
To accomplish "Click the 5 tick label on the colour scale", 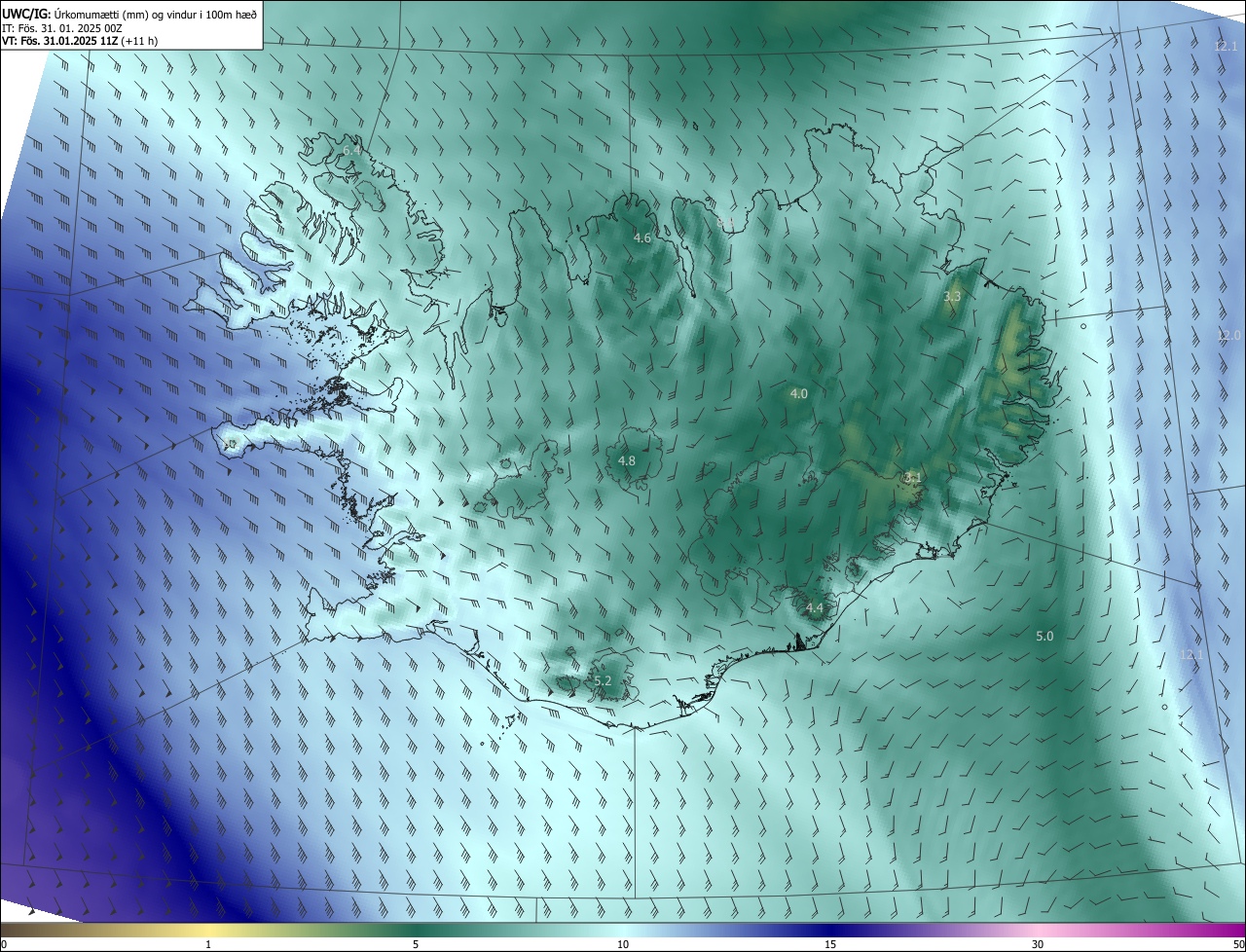I will pyautogui.click(x=416, y=944).
